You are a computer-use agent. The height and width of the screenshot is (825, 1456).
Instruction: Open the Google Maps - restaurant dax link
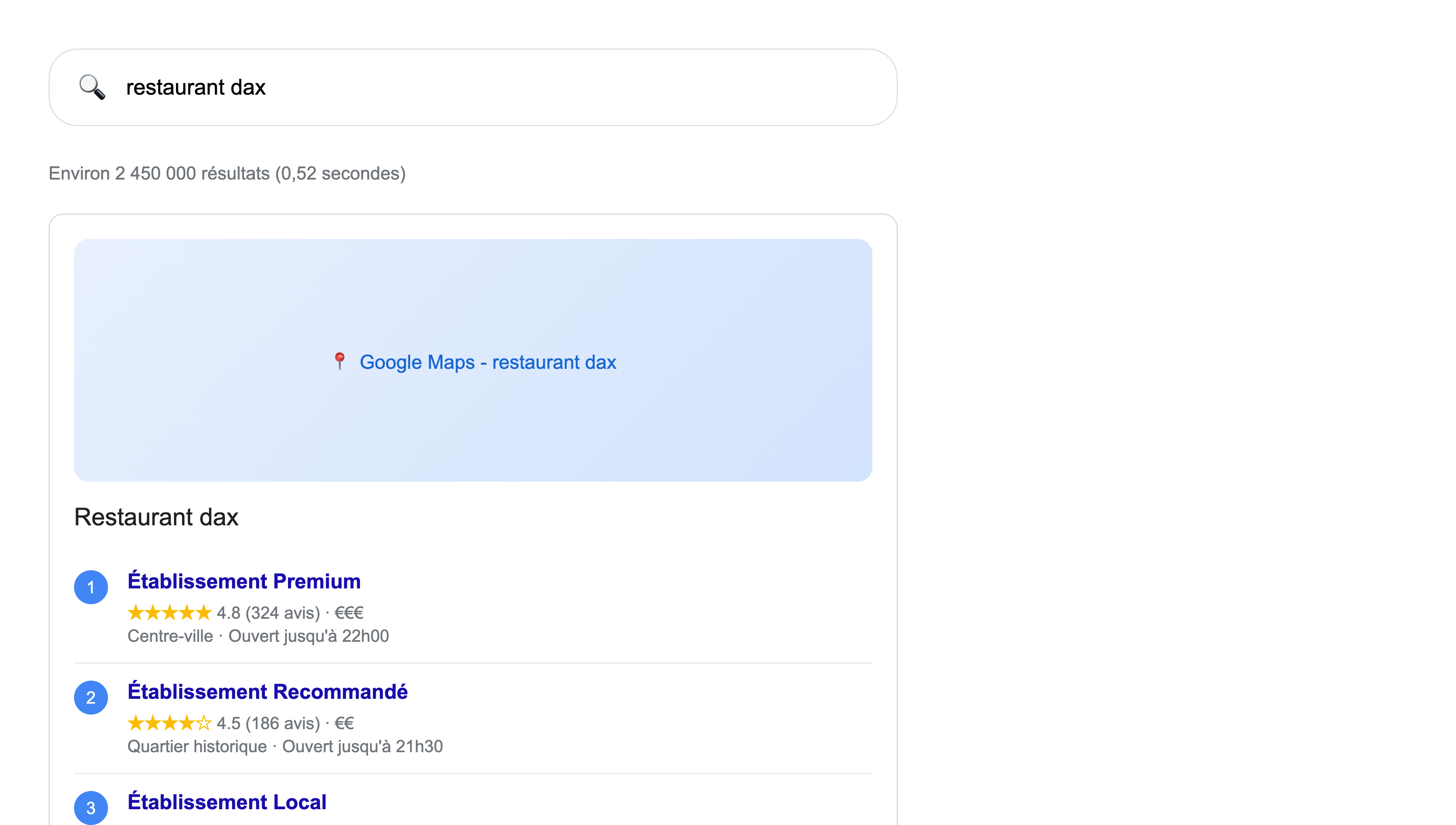point(488,362)
